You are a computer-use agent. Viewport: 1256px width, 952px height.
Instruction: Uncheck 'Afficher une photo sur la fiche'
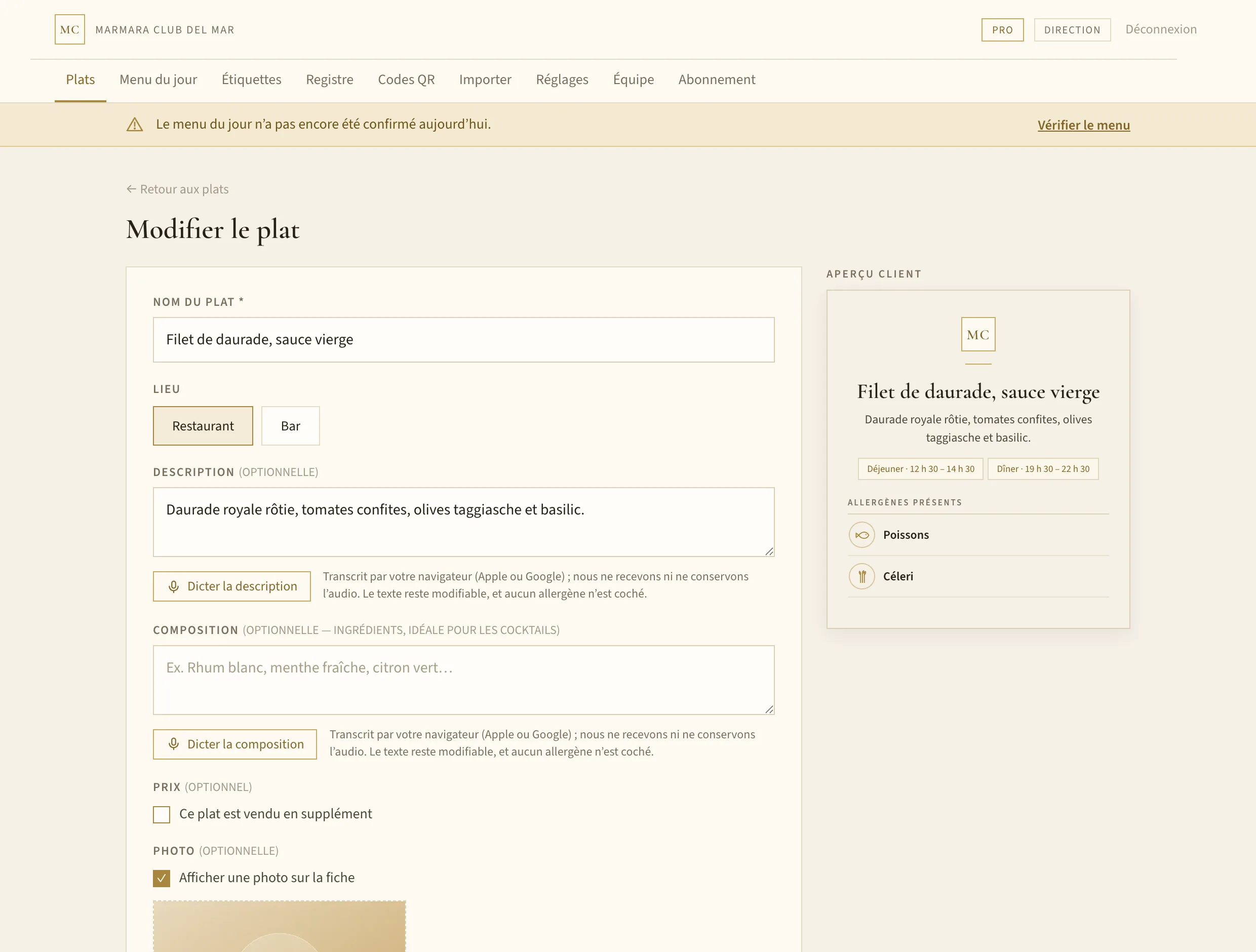(162, 878)
